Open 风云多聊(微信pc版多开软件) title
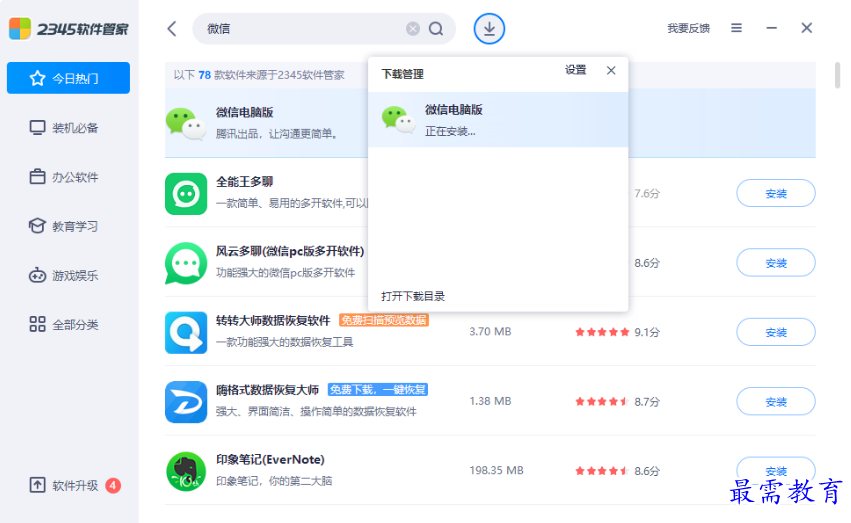Screen dimensions: 851x523 pos(290,251)
